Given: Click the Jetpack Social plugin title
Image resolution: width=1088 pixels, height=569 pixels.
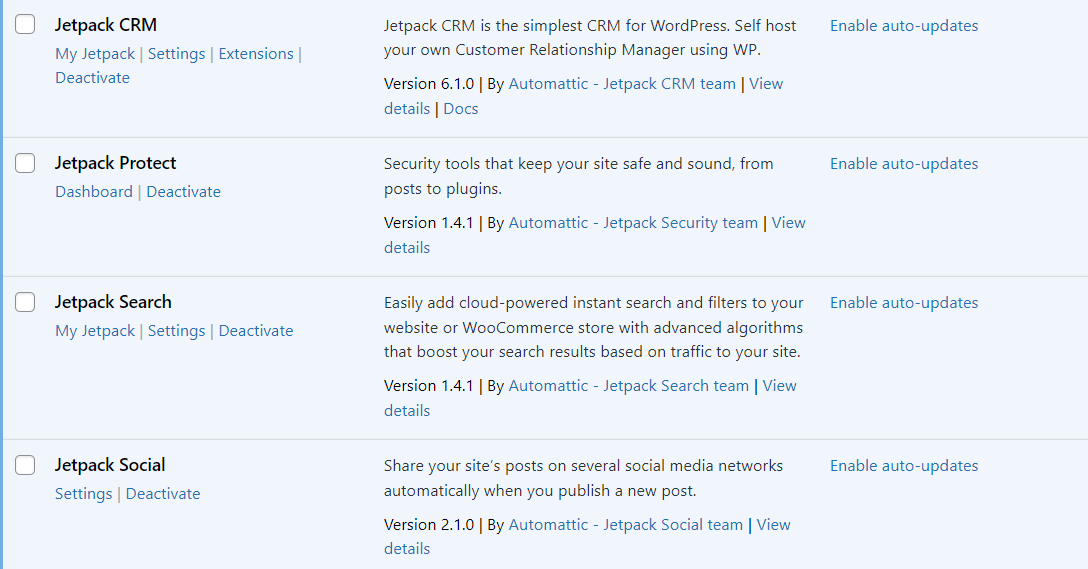Looking at the screenshot, I should [x=110, y=466].
